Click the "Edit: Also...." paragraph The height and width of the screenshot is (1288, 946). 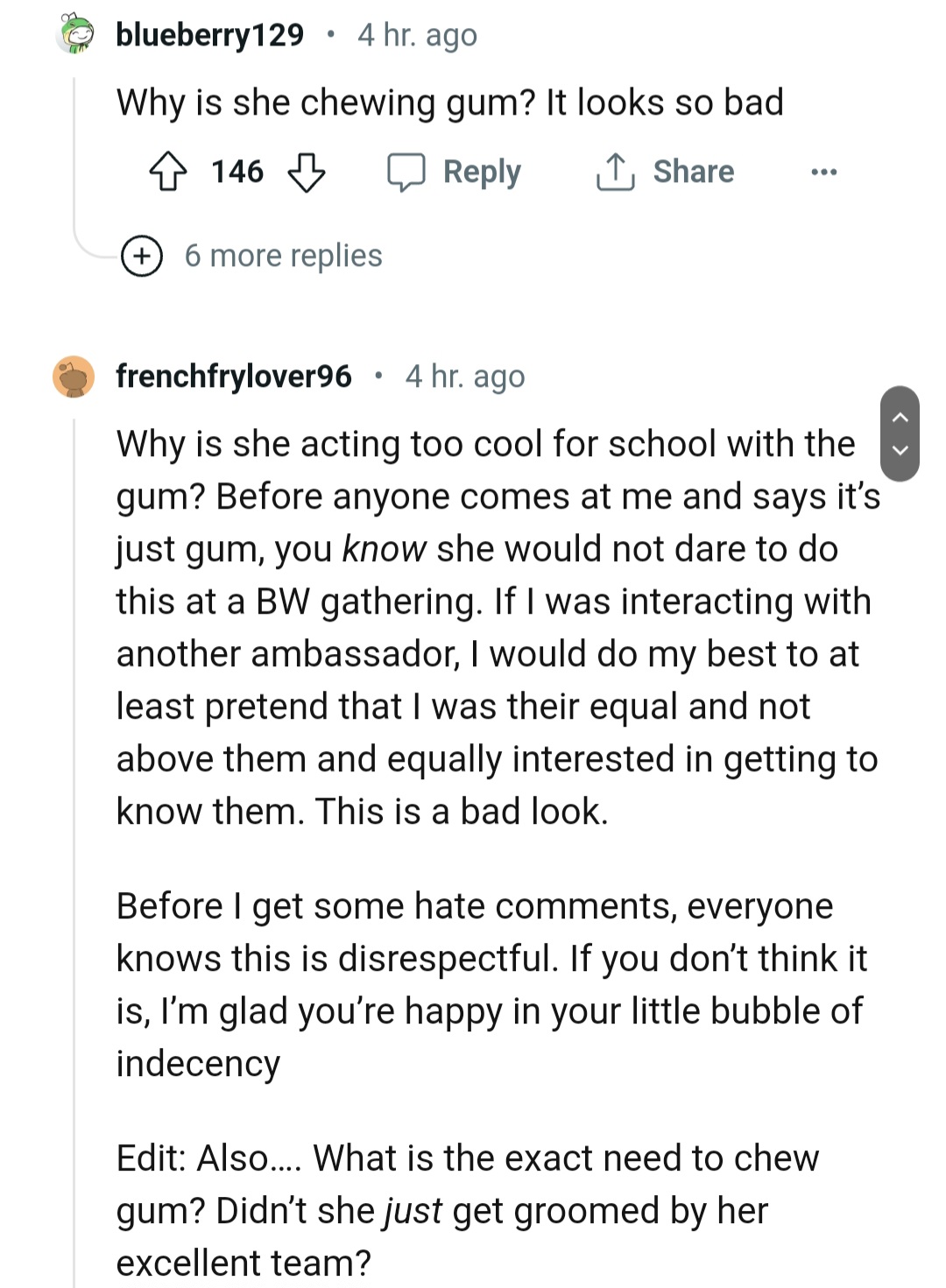(467, 1210)
